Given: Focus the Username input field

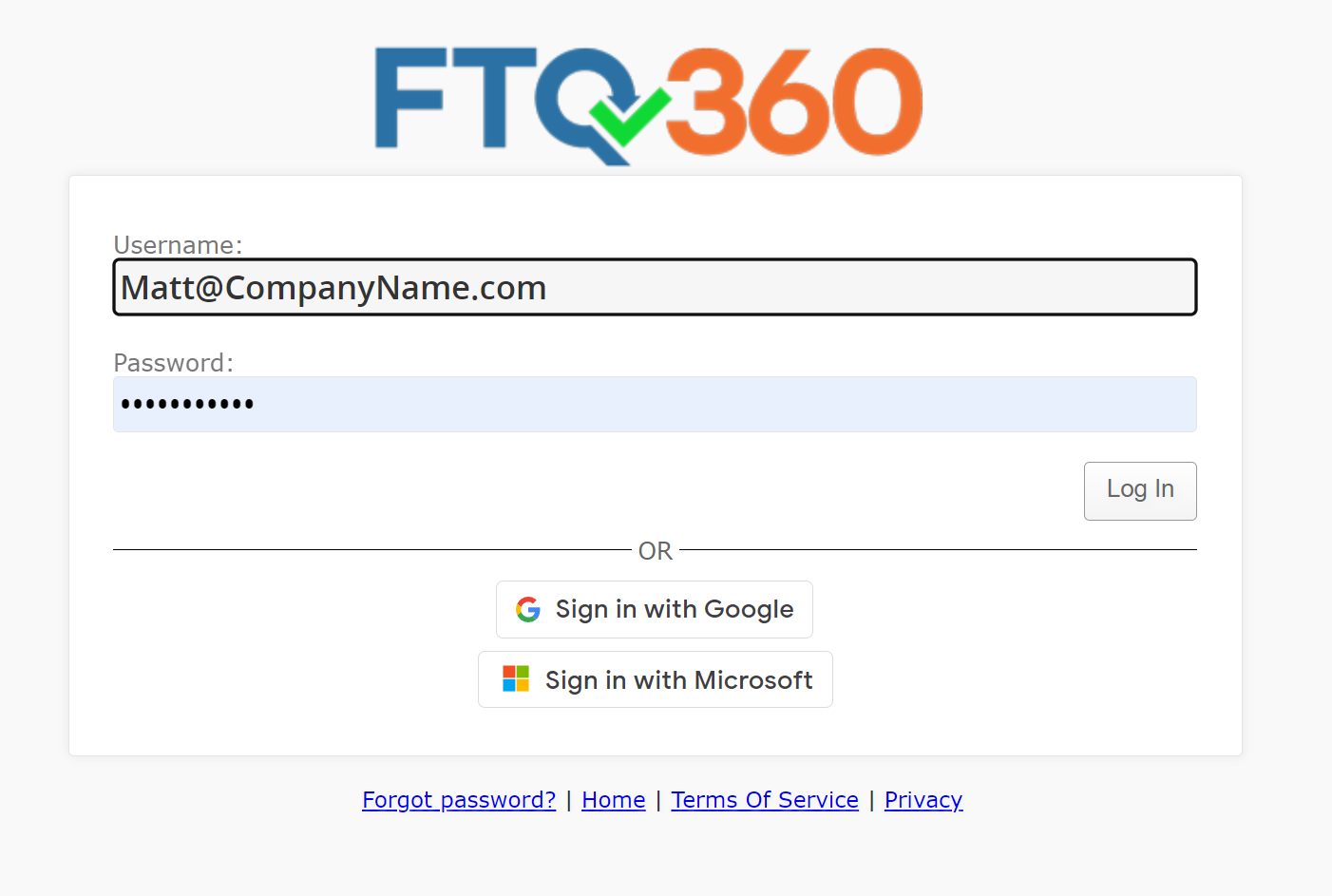Looking at the screenshot, I should 655,287.
